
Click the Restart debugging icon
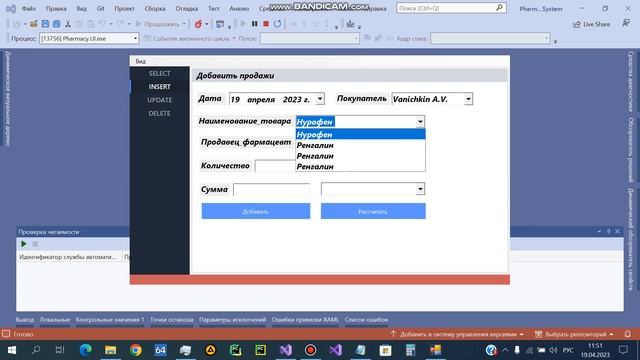[277, 24]
